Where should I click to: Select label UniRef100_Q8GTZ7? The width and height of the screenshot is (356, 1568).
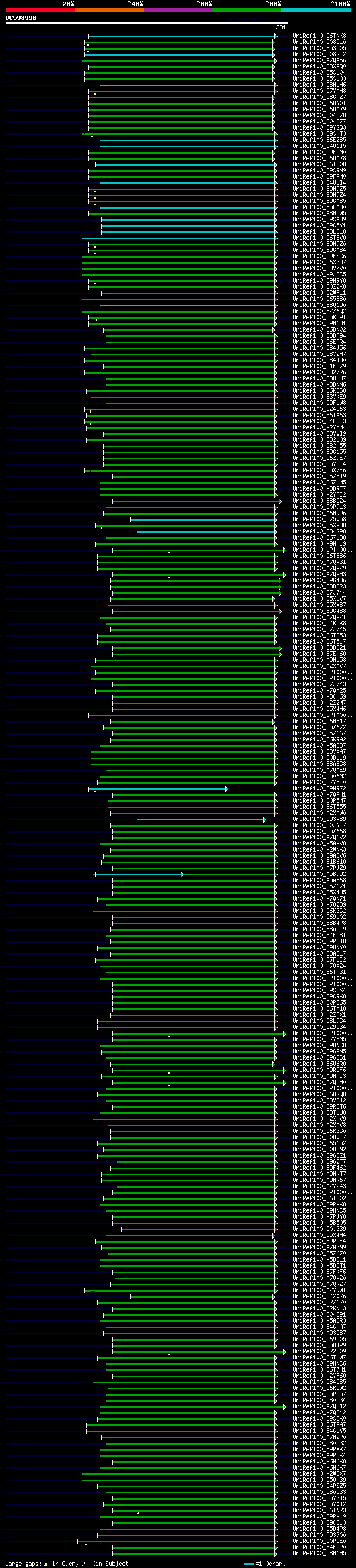319,97
